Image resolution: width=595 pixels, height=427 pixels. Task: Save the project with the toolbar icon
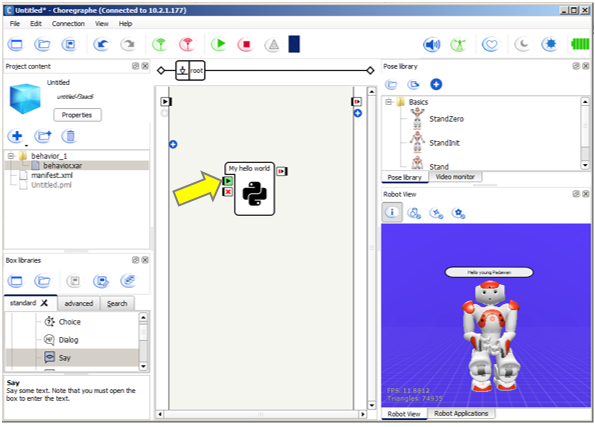pyautogui.click(x=69, y=44)
